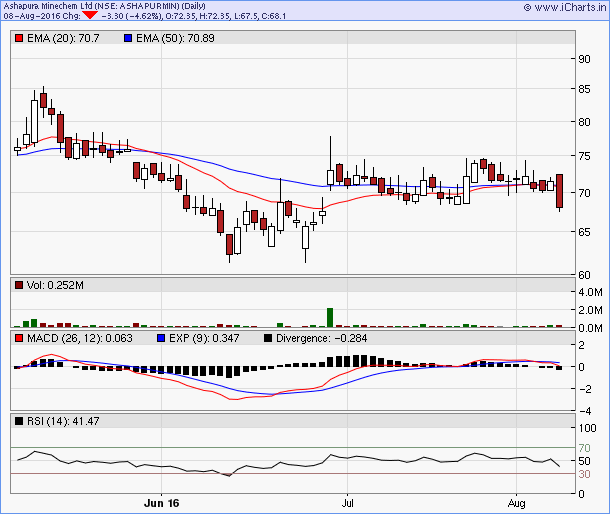This screenshot has width=610, height=514.
Task: Click the blue EMA (50) legend swatch
Action: coord(128,38)
